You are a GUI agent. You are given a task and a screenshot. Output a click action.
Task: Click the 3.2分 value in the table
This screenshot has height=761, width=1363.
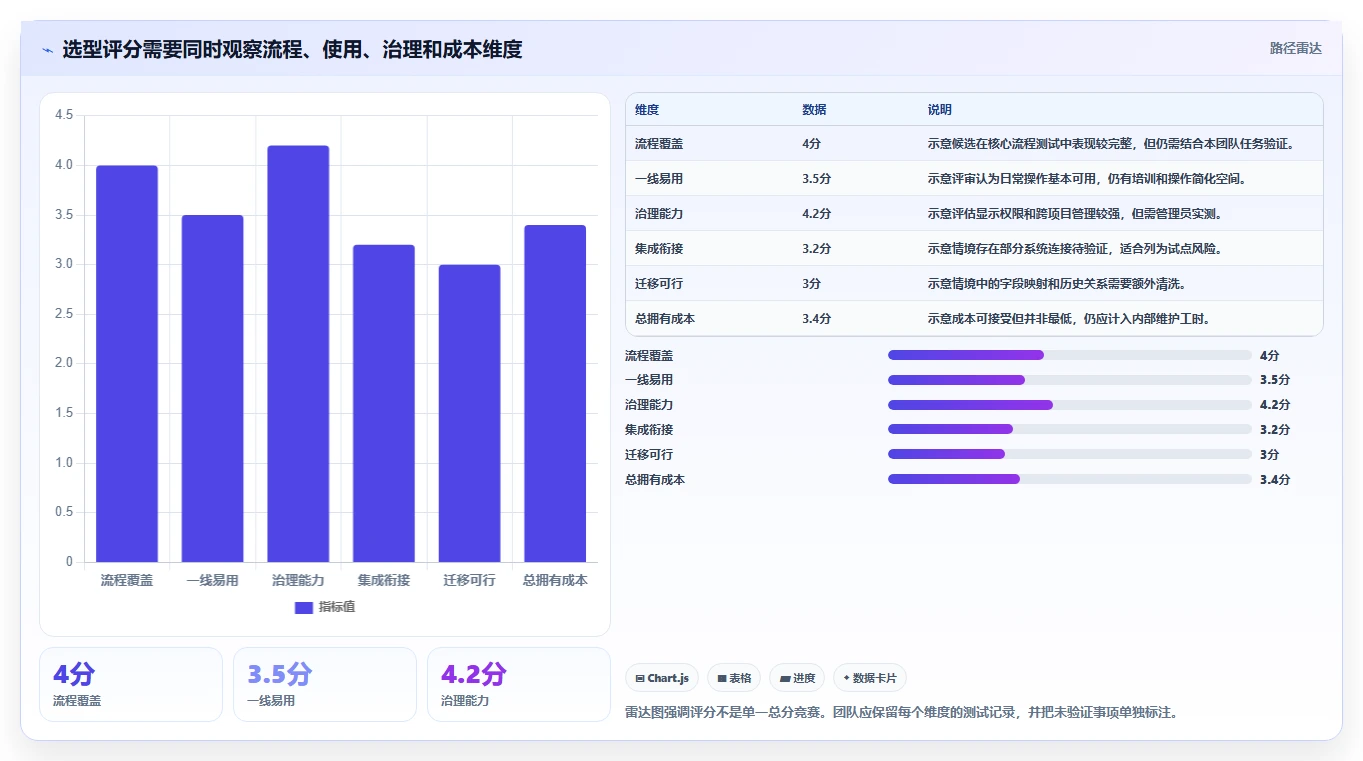tap(816, 249)
